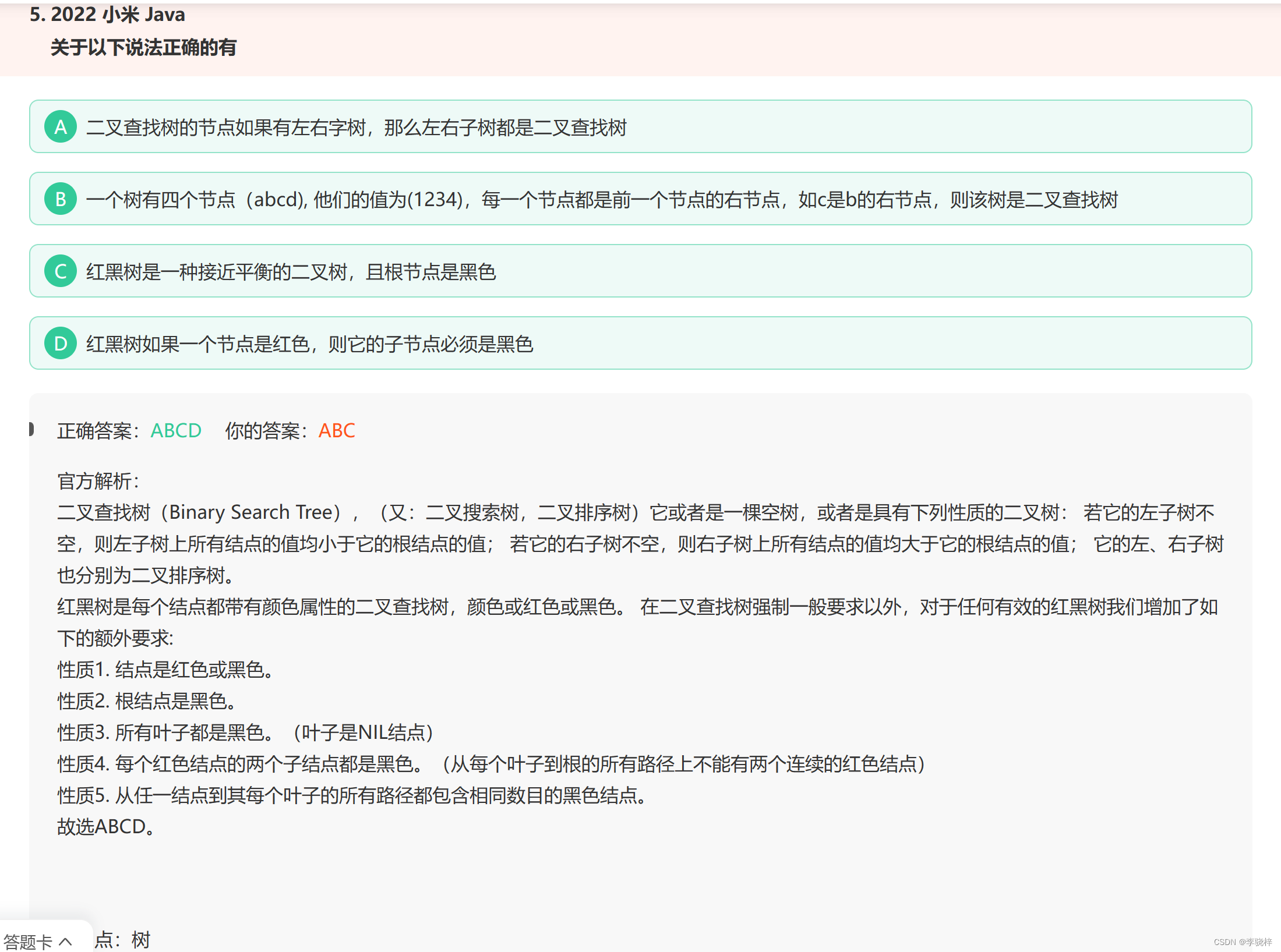1281x952 pixels.
Task: Click the green circle D option icon
Action: pos(61,344)
